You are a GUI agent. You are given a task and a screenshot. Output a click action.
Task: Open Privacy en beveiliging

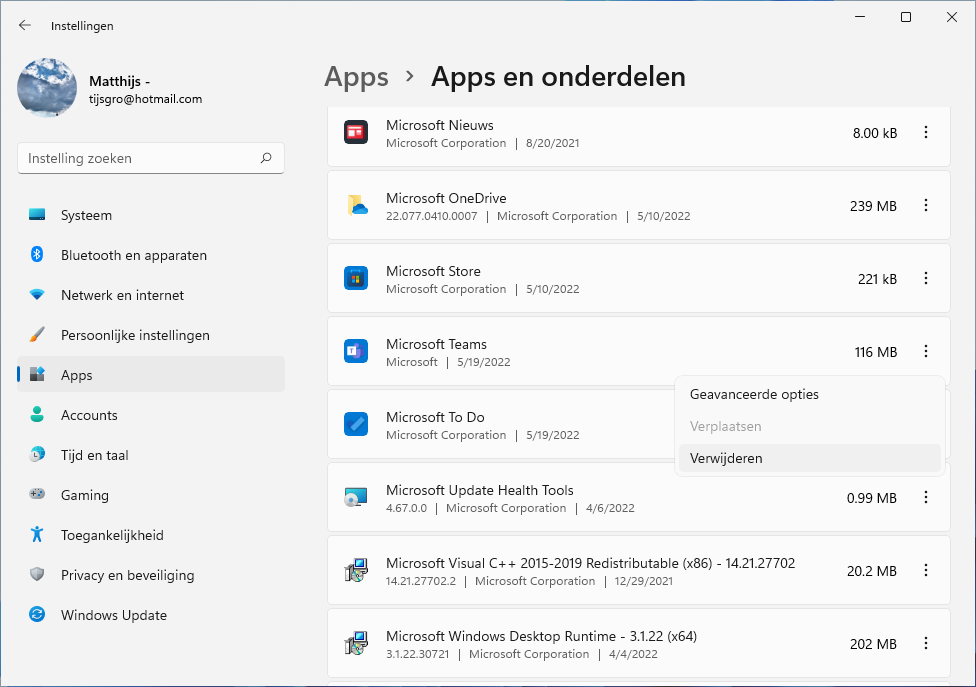127,575
